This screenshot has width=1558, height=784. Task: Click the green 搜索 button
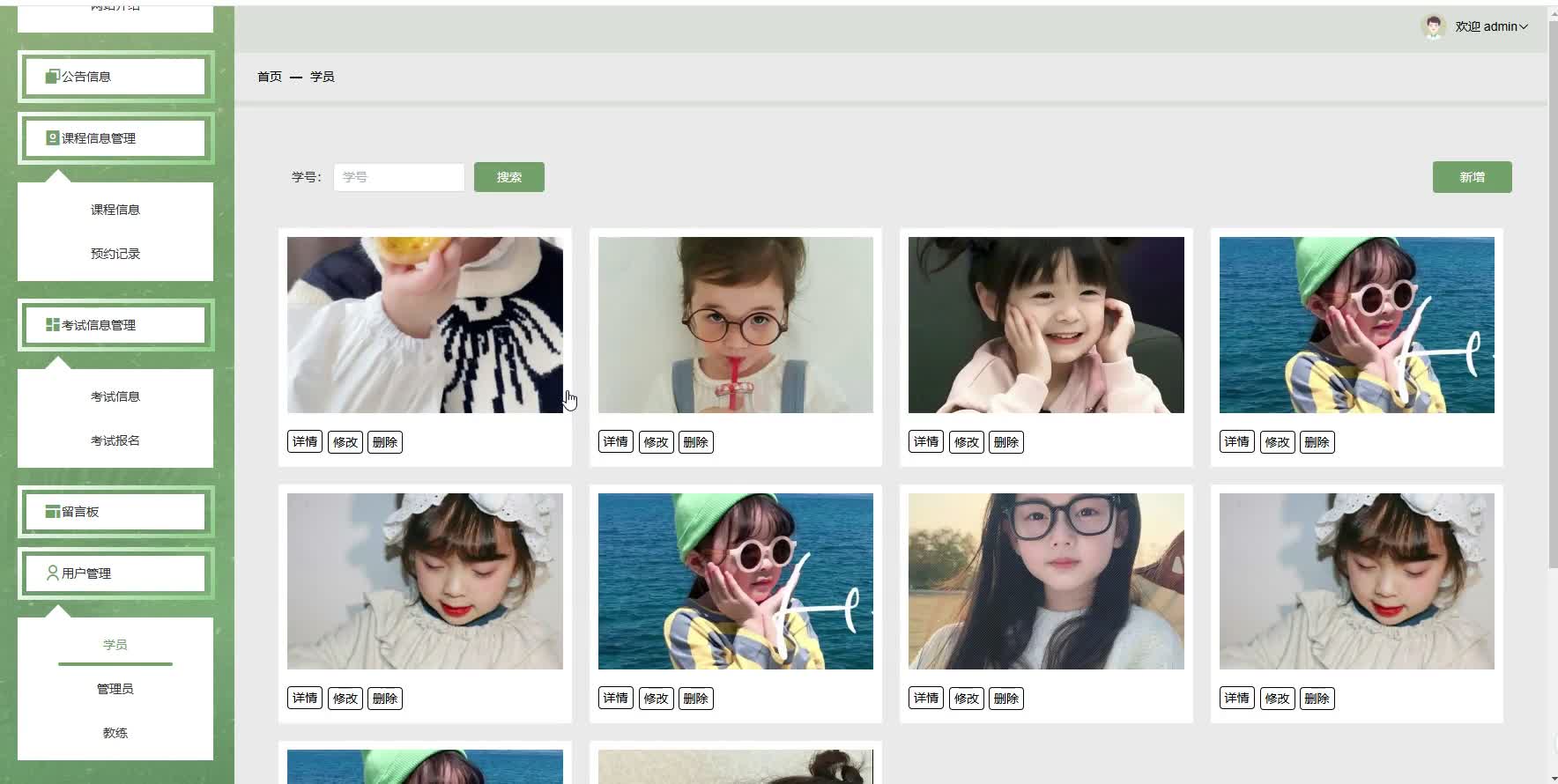tap(509, 177)
